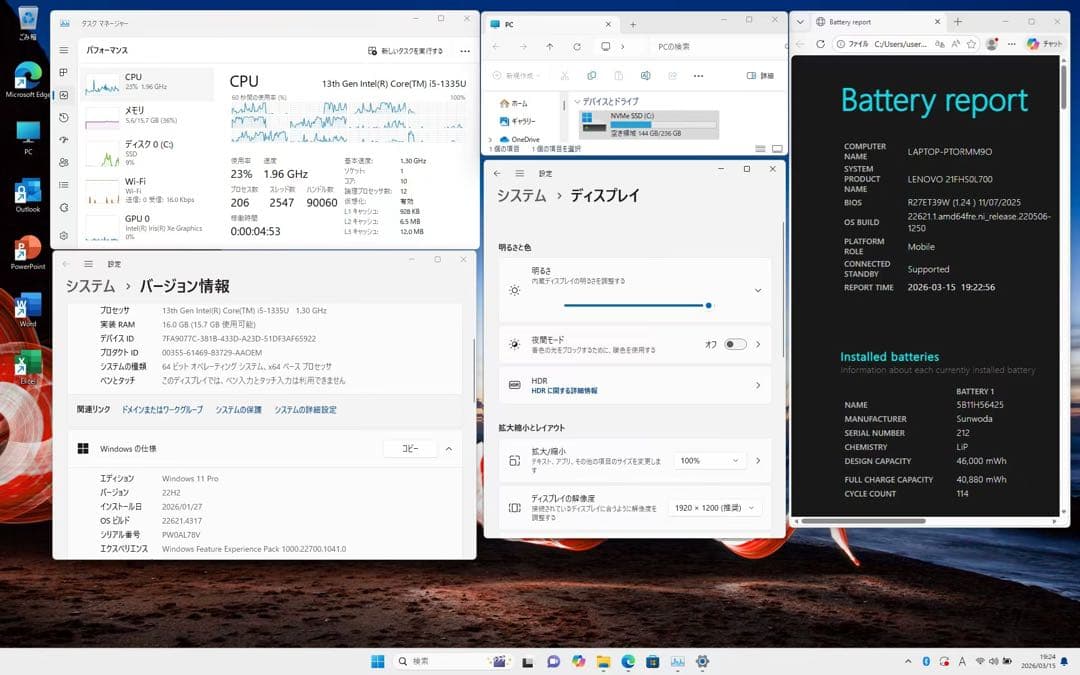This screenshot has width=1080, height=675.
Task: Switch File Explorer to details list view
Action: click(760, 149)
